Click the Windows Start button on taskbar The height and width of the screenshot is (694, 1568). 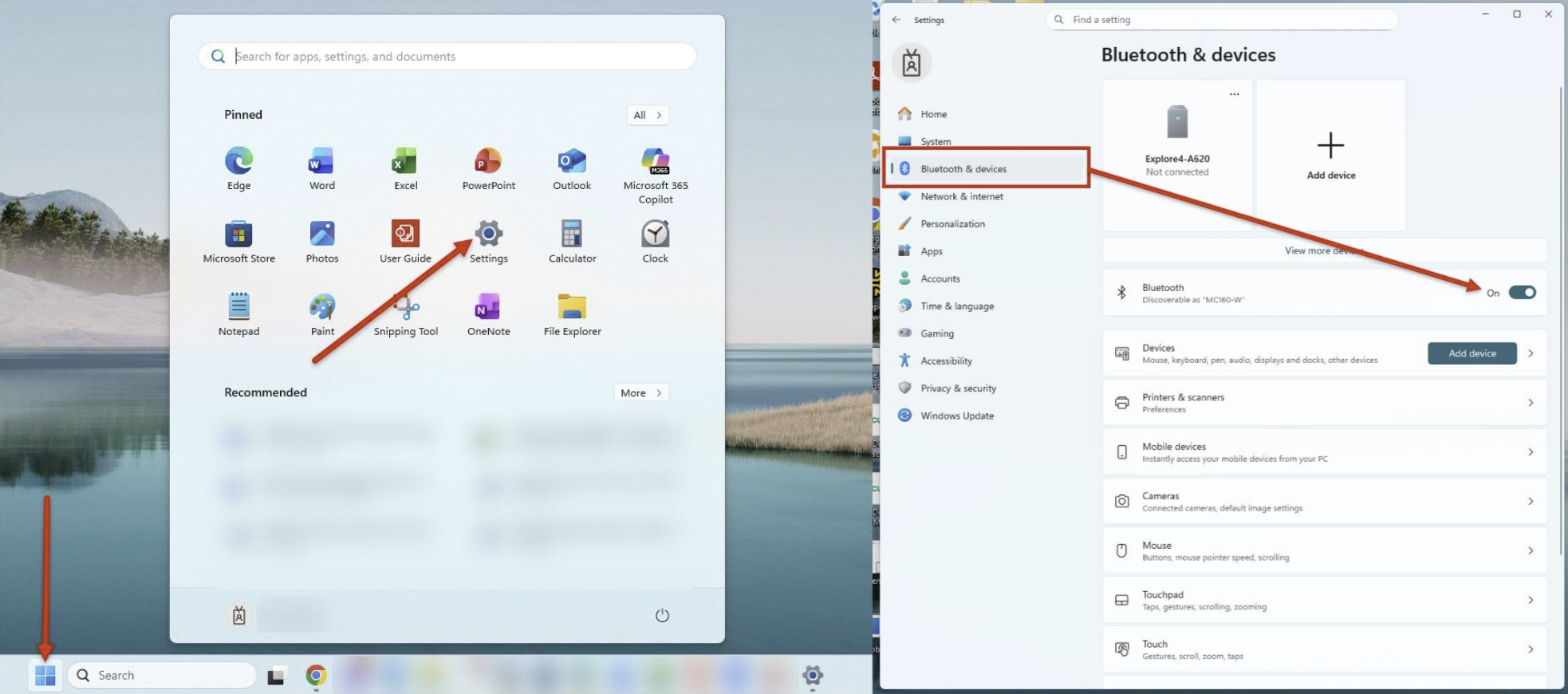pos(45,676)
